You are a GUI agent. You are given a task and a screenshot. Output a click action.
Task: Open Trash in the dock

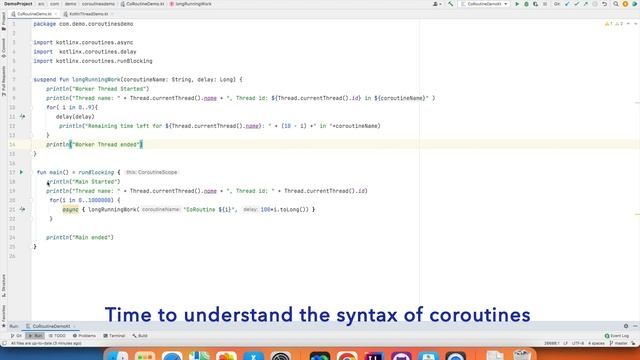click(522, 356)
